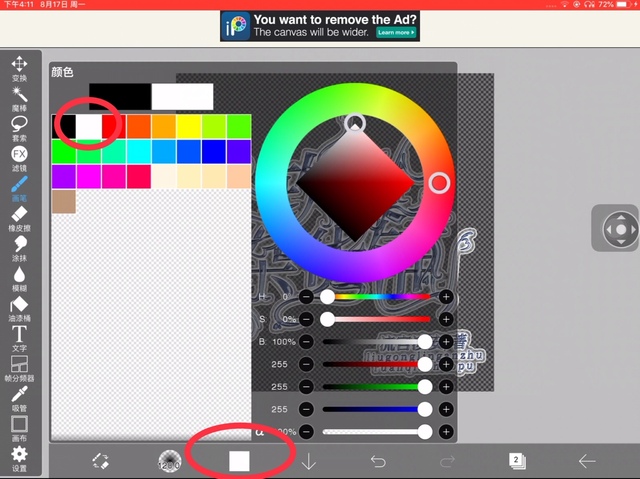Pick the Eraser (橡皮擦) tool

[x=19, y=216]
